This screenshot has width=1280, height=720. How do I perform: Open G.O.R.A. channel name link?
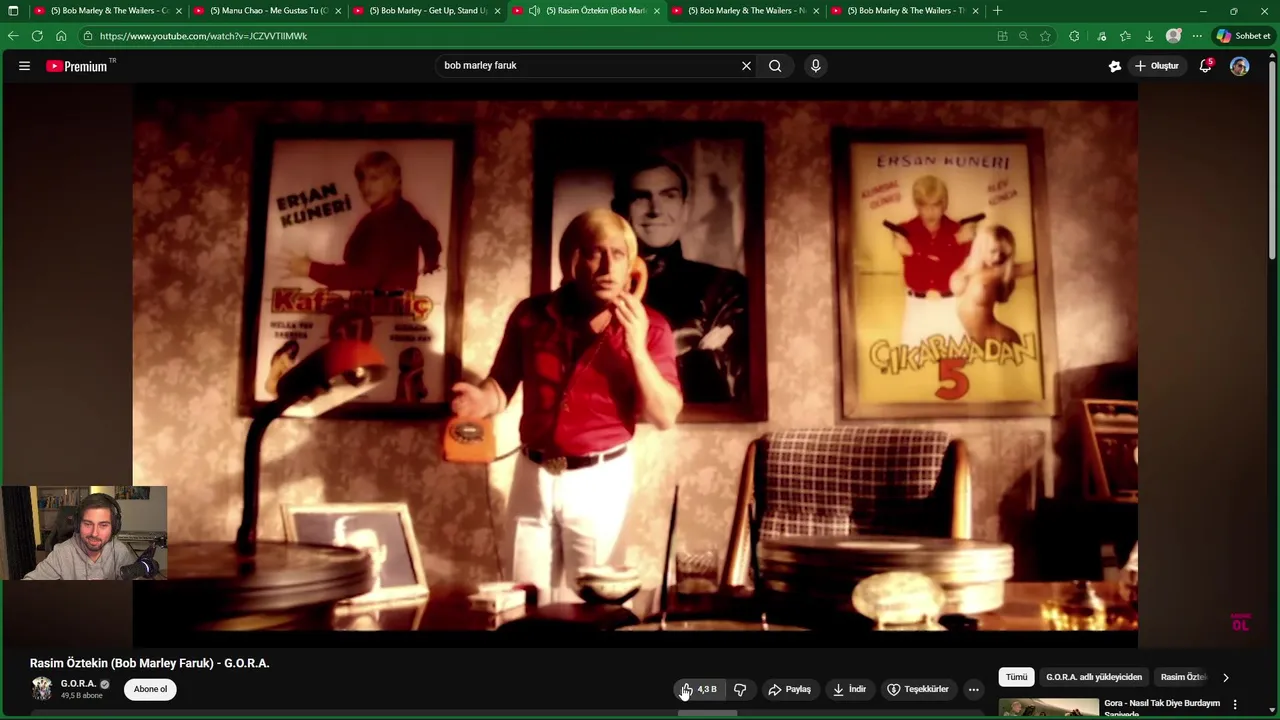click(x=78, y=684)
